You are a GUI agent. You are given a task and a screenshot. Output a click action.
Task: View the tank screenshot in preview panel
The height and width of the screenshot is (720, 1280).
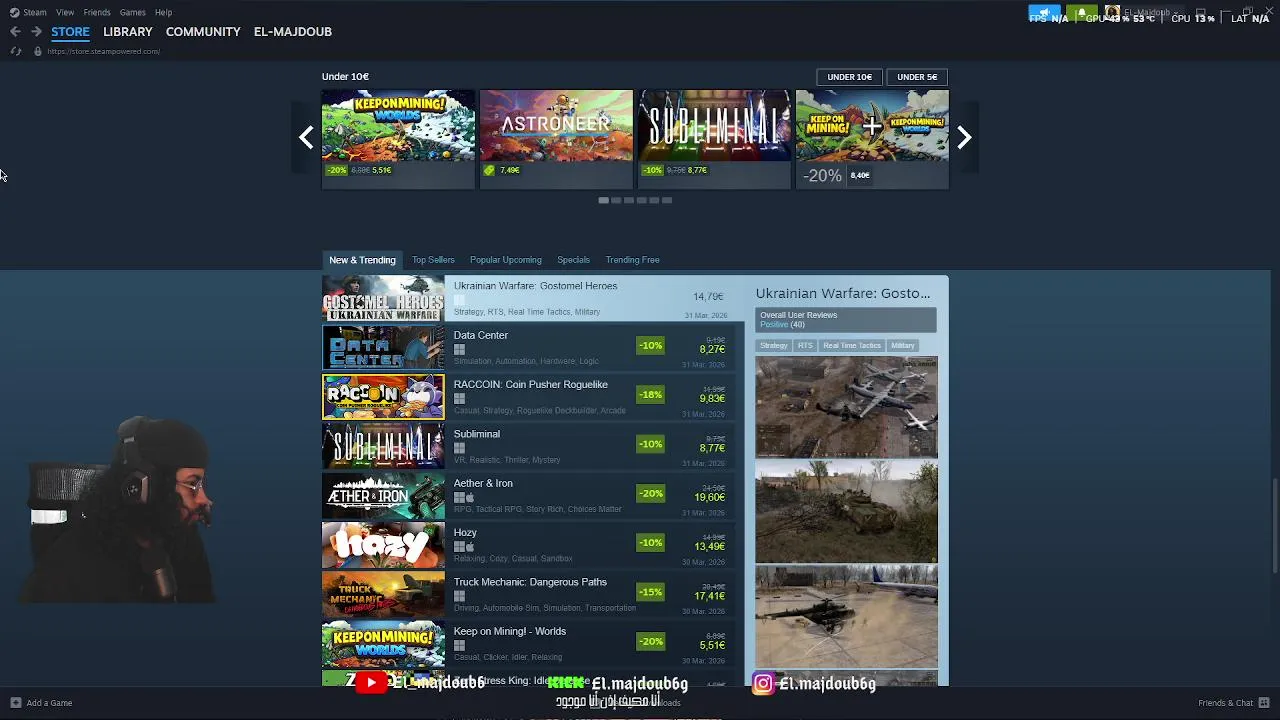846,511
